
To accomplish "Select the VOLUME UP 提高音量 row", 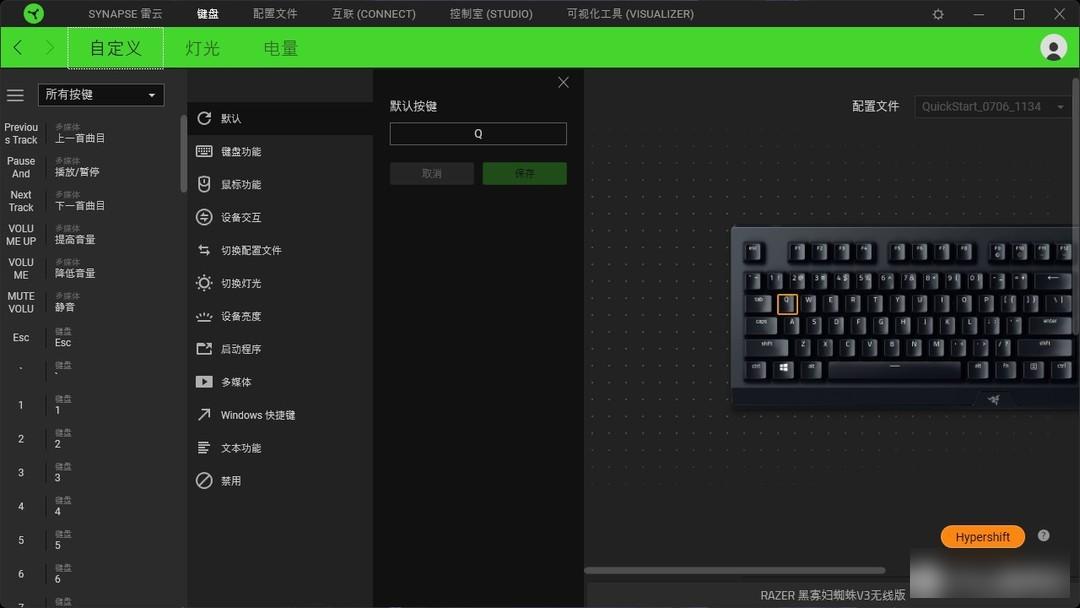I will (x=92, y=235).
